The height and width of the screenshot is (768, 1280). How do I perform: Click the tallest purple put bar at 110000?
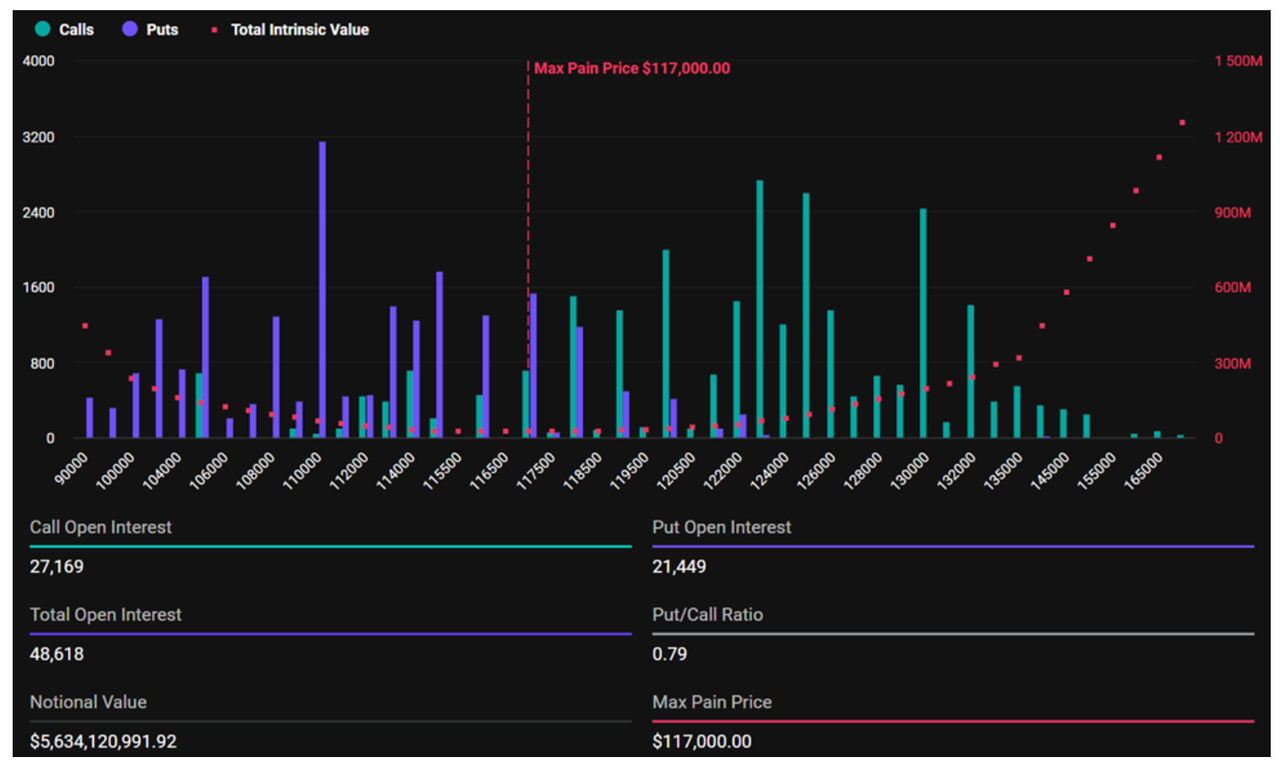pyautogui.click(x=322, y=290)
